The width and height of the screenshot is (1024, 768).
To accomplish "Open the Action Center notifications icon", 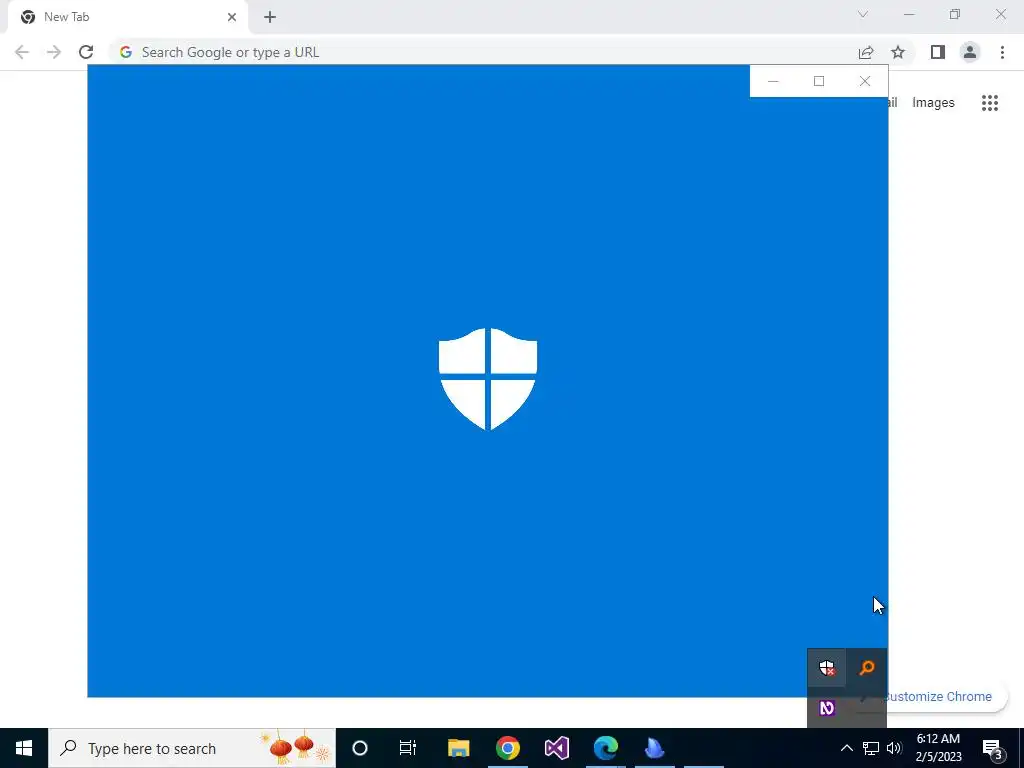I will coord(992,749).
